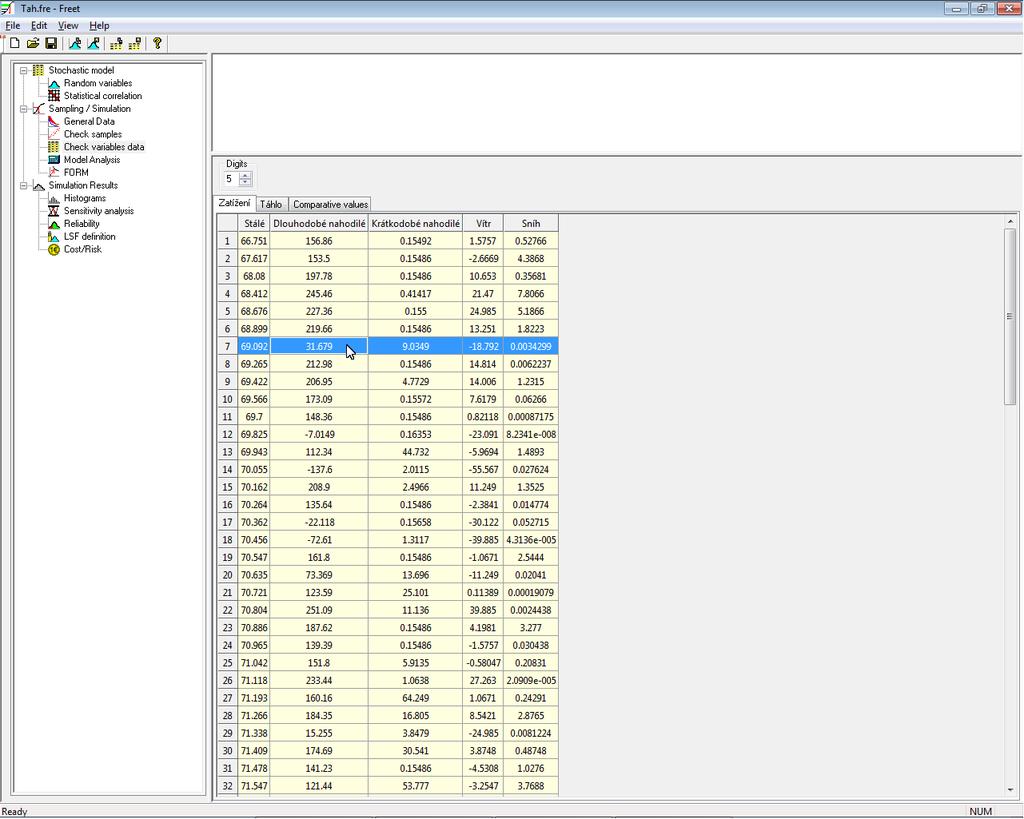Create a new file via toolbar icon
The image size is (1024, 819).
click(x=14, y=44)
